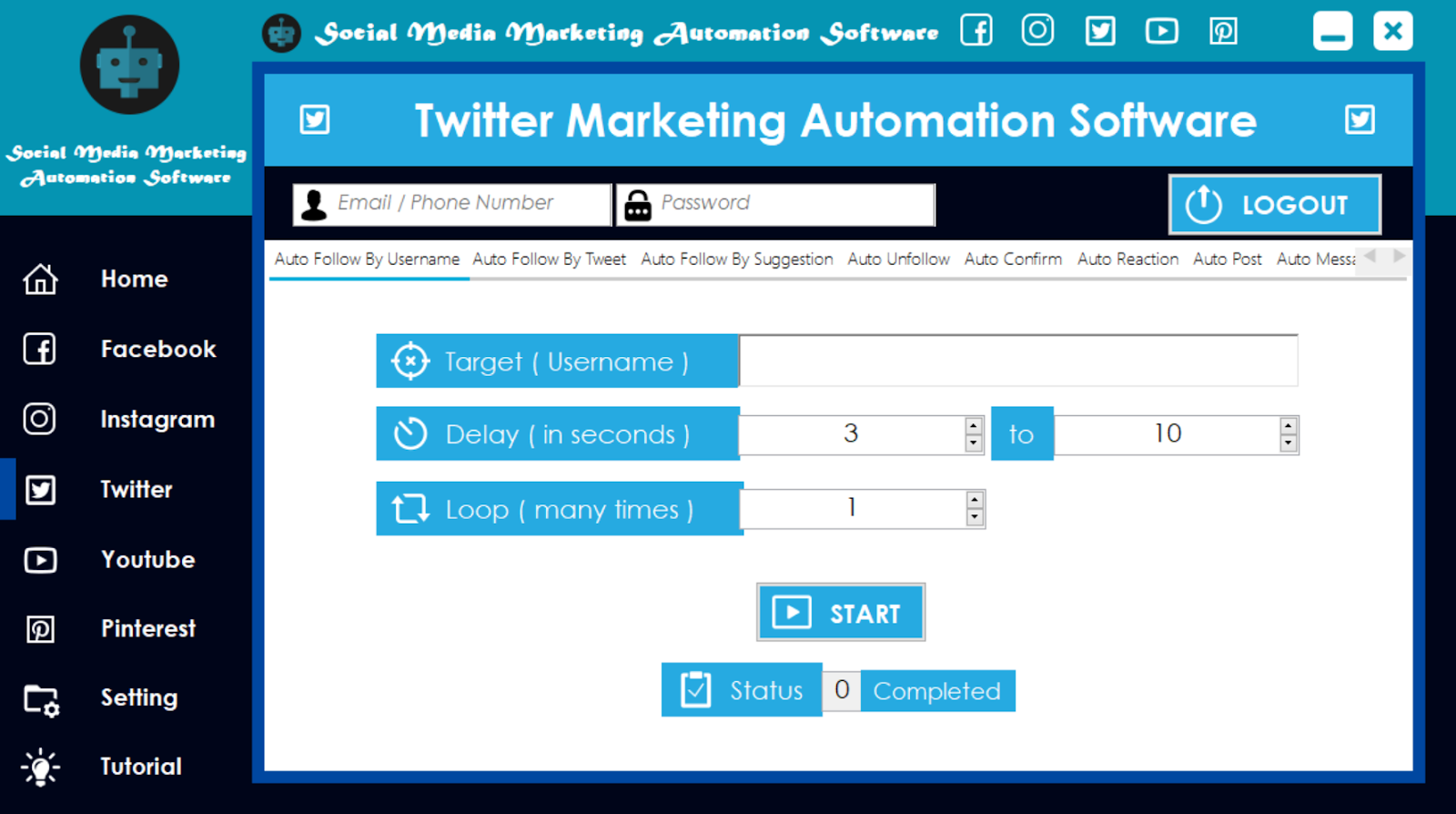This screenshot has height=814, width=1456.
Task: Open the Setting menu item
Action: tap(138, 697)
